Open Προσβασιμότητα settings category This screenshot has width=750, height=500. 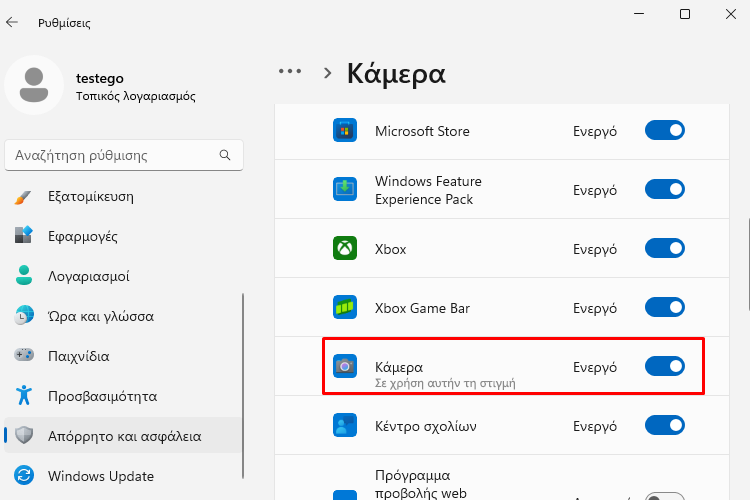click(x=102, y=396)
